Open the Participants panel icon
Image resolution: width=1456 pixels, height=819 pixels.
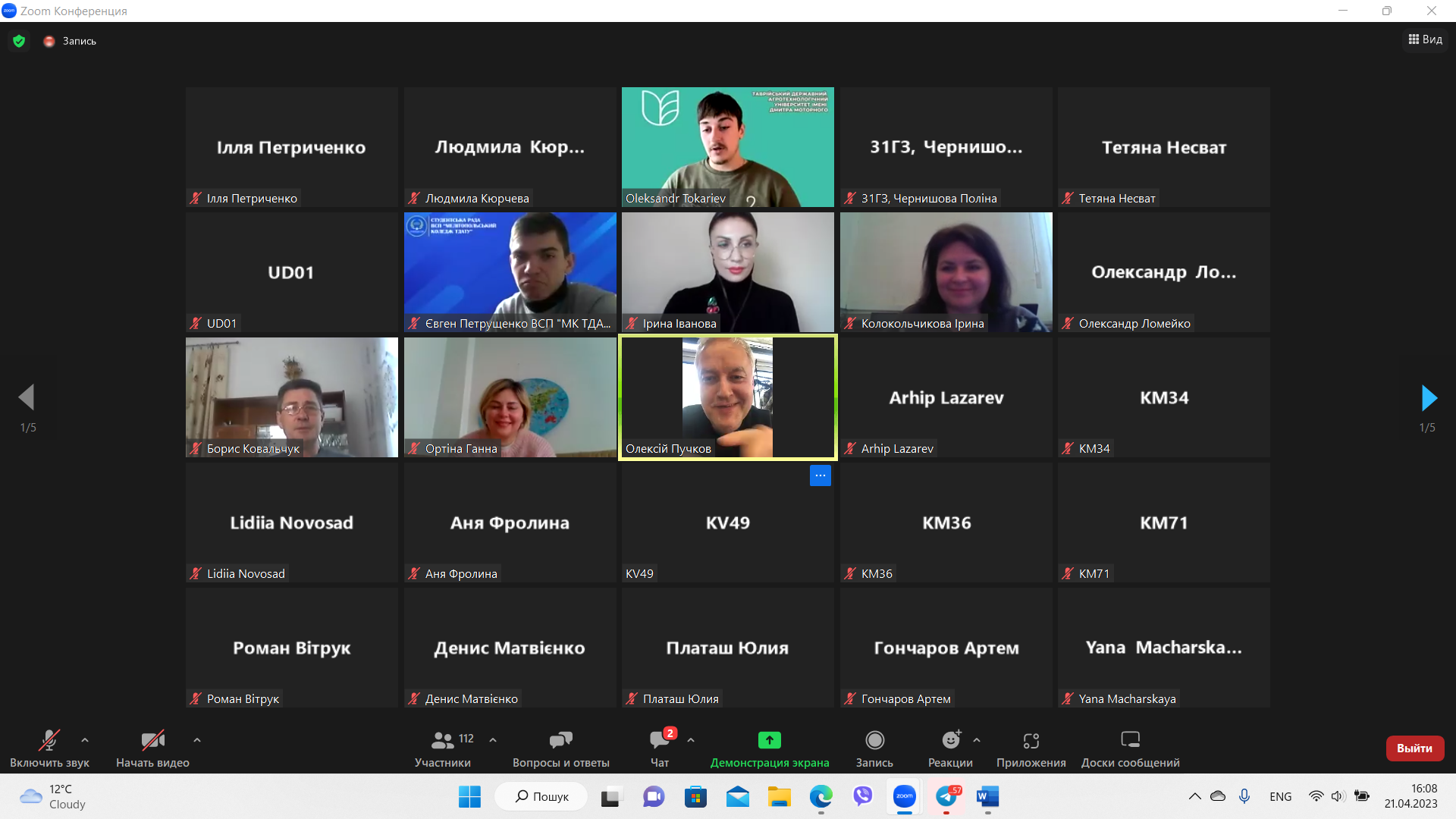[443, 740]
